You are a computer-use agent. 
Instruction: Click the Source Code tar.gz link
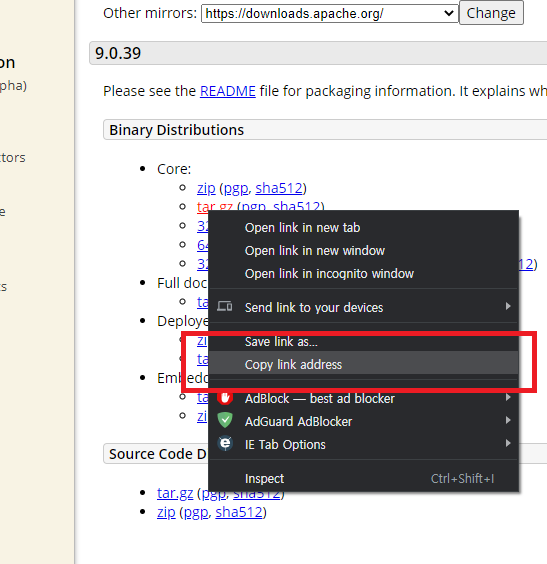(x=175, y=493)
